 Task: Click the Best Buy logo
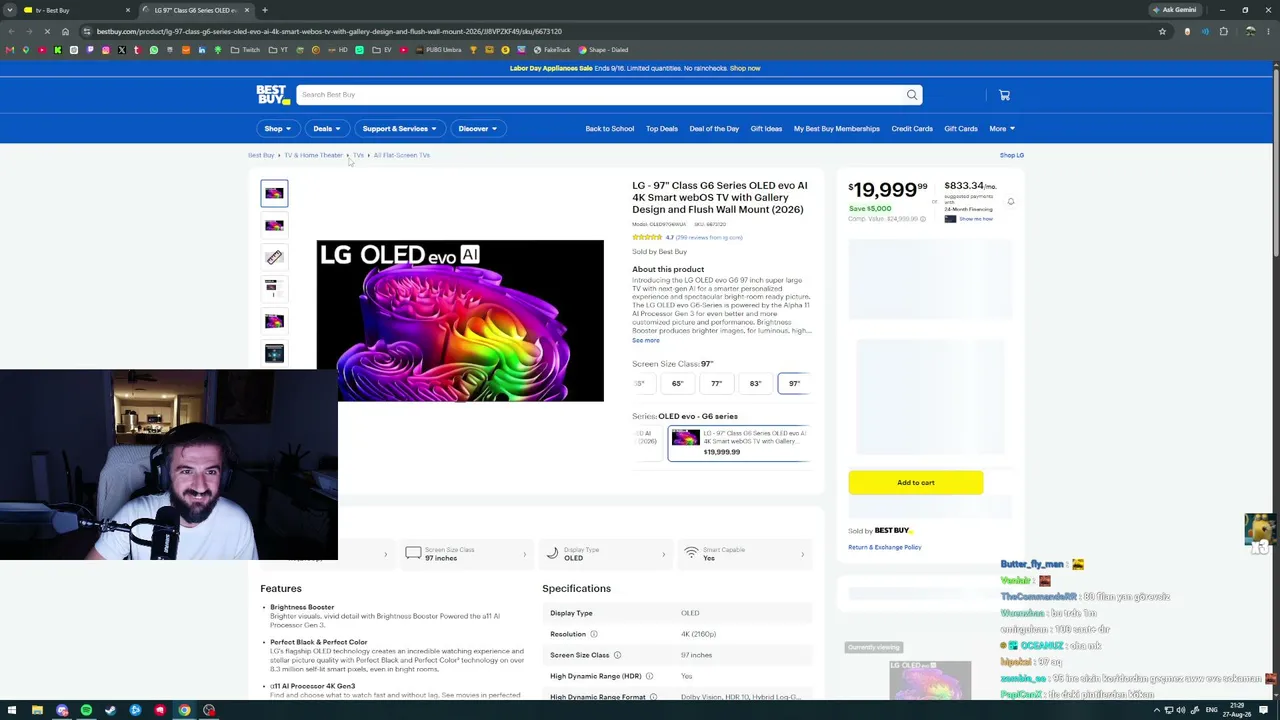[x=272, y=95]
